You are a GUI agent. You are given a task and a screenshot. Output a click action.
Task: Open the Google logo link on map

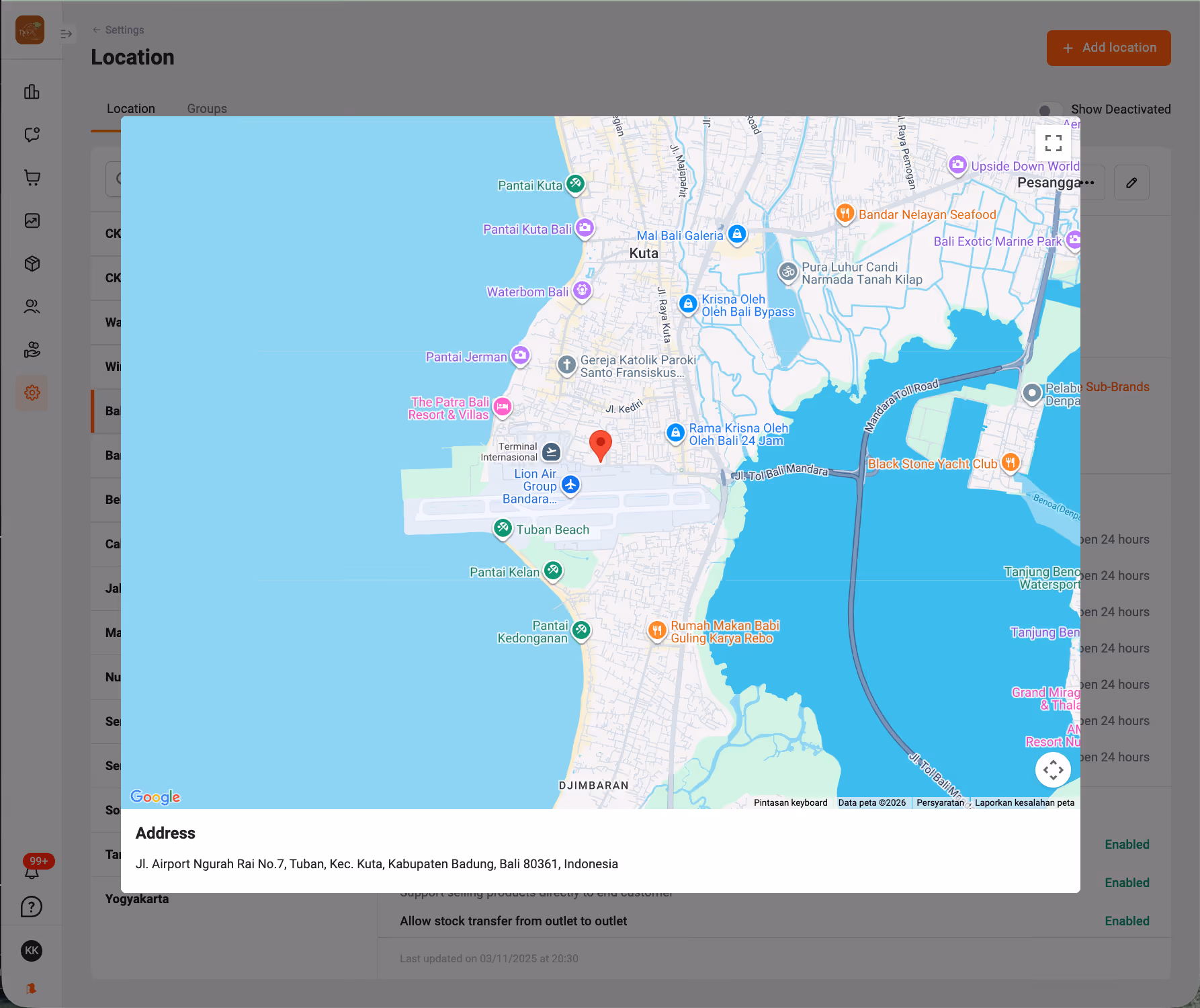click(155, 797)
